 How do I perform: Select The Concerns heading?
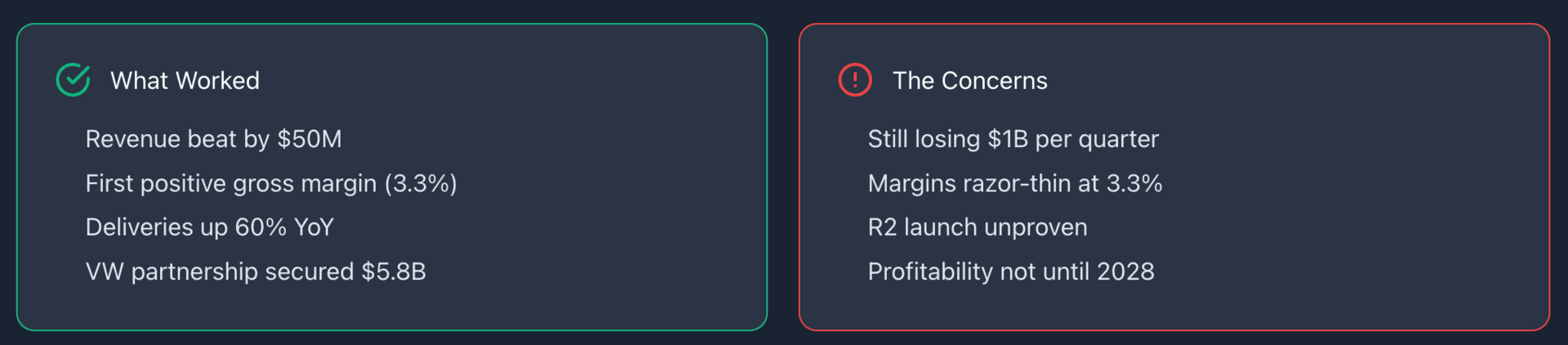(969, 80)
